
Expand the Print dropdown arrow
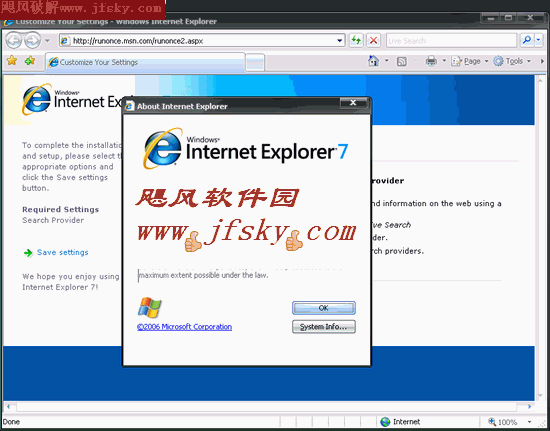444,61
